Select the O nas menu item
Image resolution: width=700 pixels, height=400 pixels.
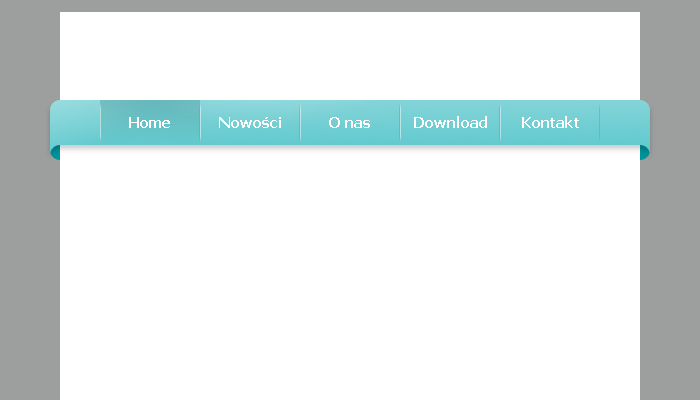(350, 122)
